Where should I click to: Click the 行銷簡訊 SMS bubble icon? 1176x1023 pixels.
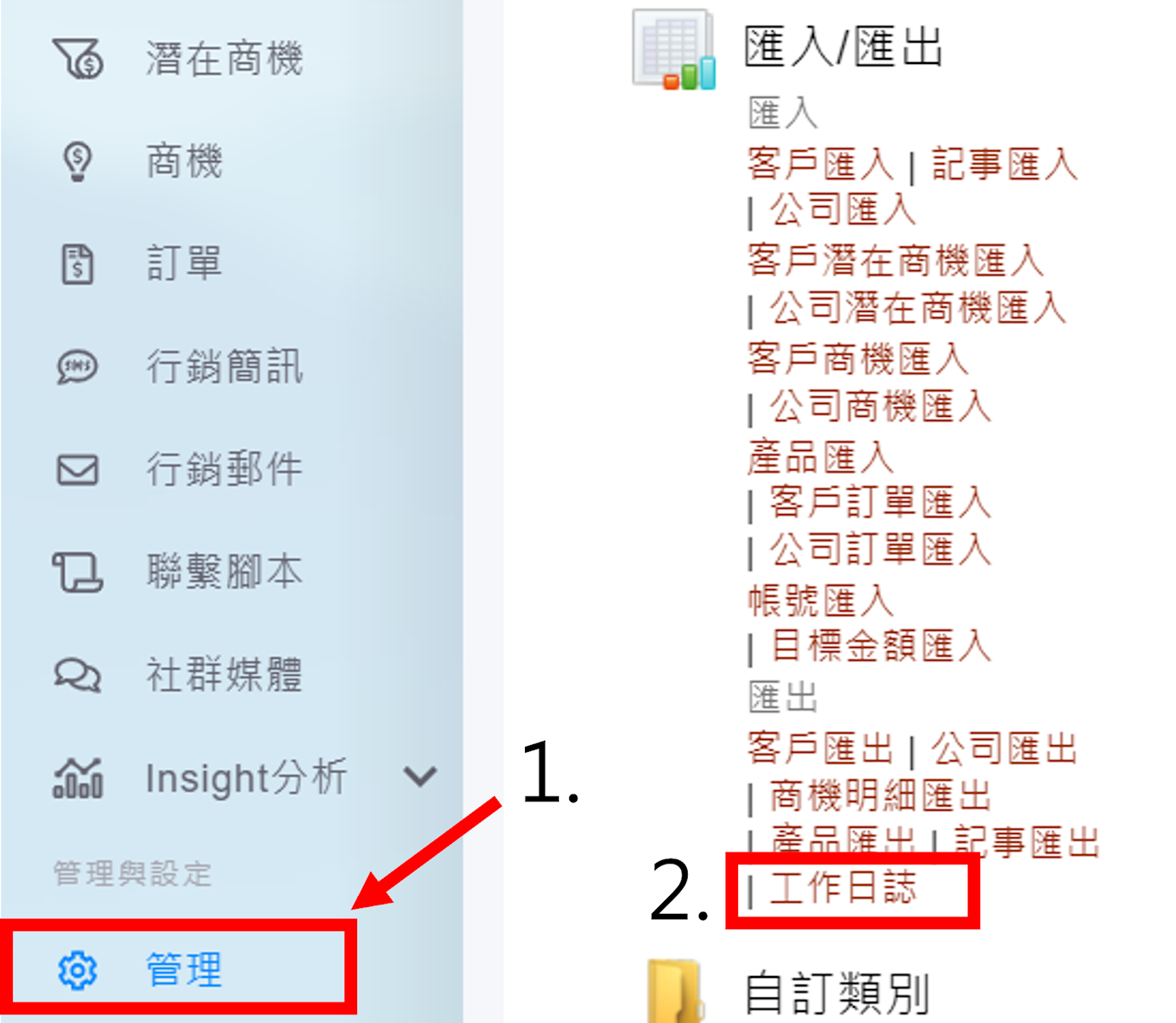78,367
